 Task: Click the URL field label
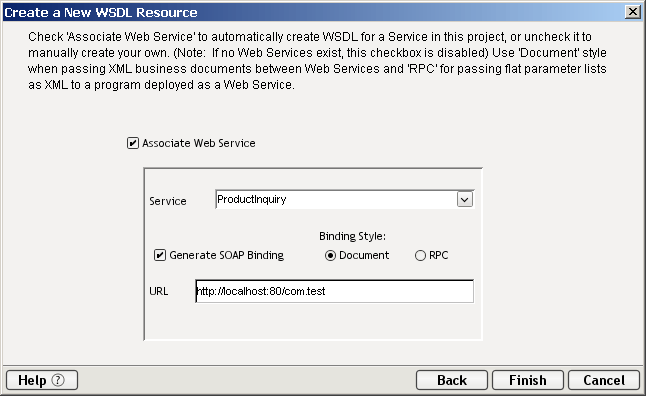(x=159, y=291)
